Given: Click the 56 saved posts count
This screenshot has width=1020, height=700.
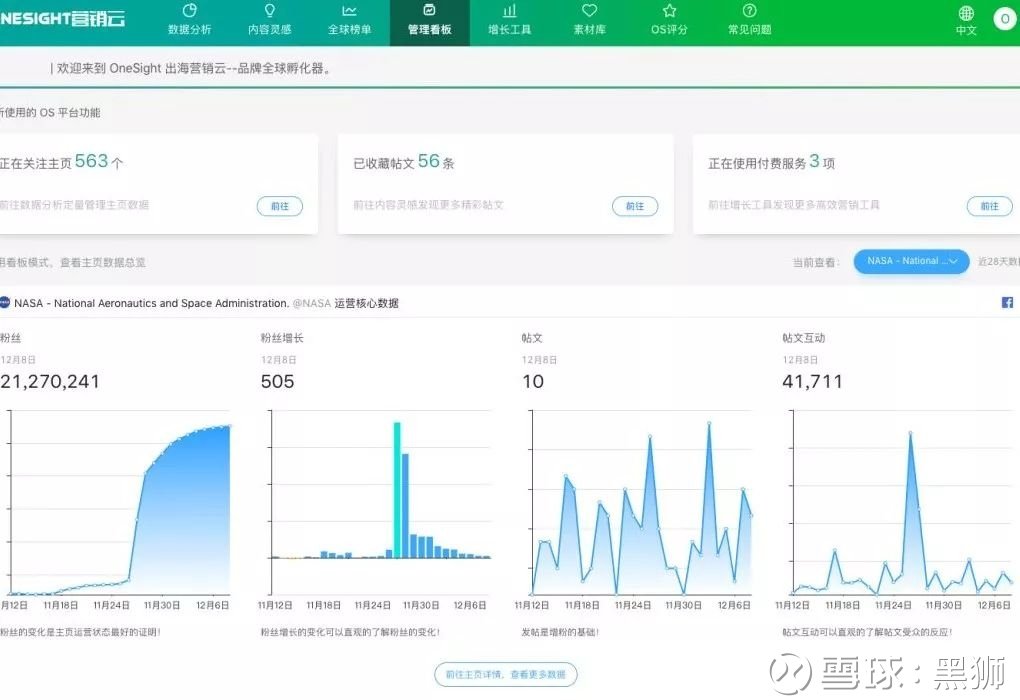Looking at the screenshot, I should 429,161.
